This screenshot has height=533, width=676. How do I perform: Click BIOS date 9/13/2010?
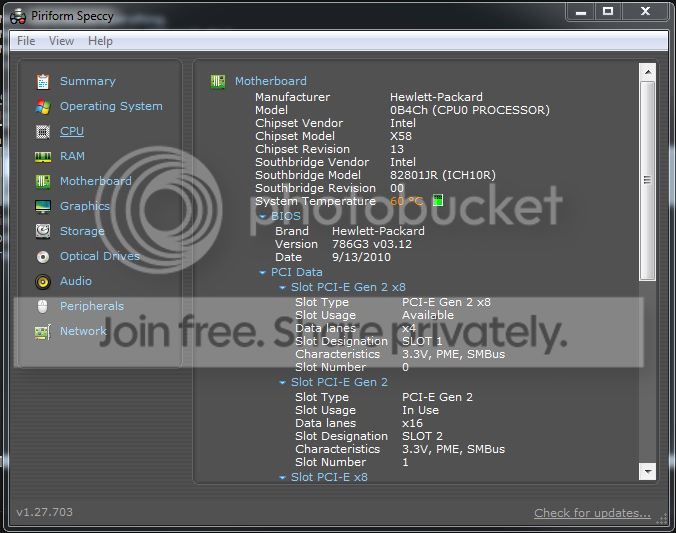tap(361, 257)
